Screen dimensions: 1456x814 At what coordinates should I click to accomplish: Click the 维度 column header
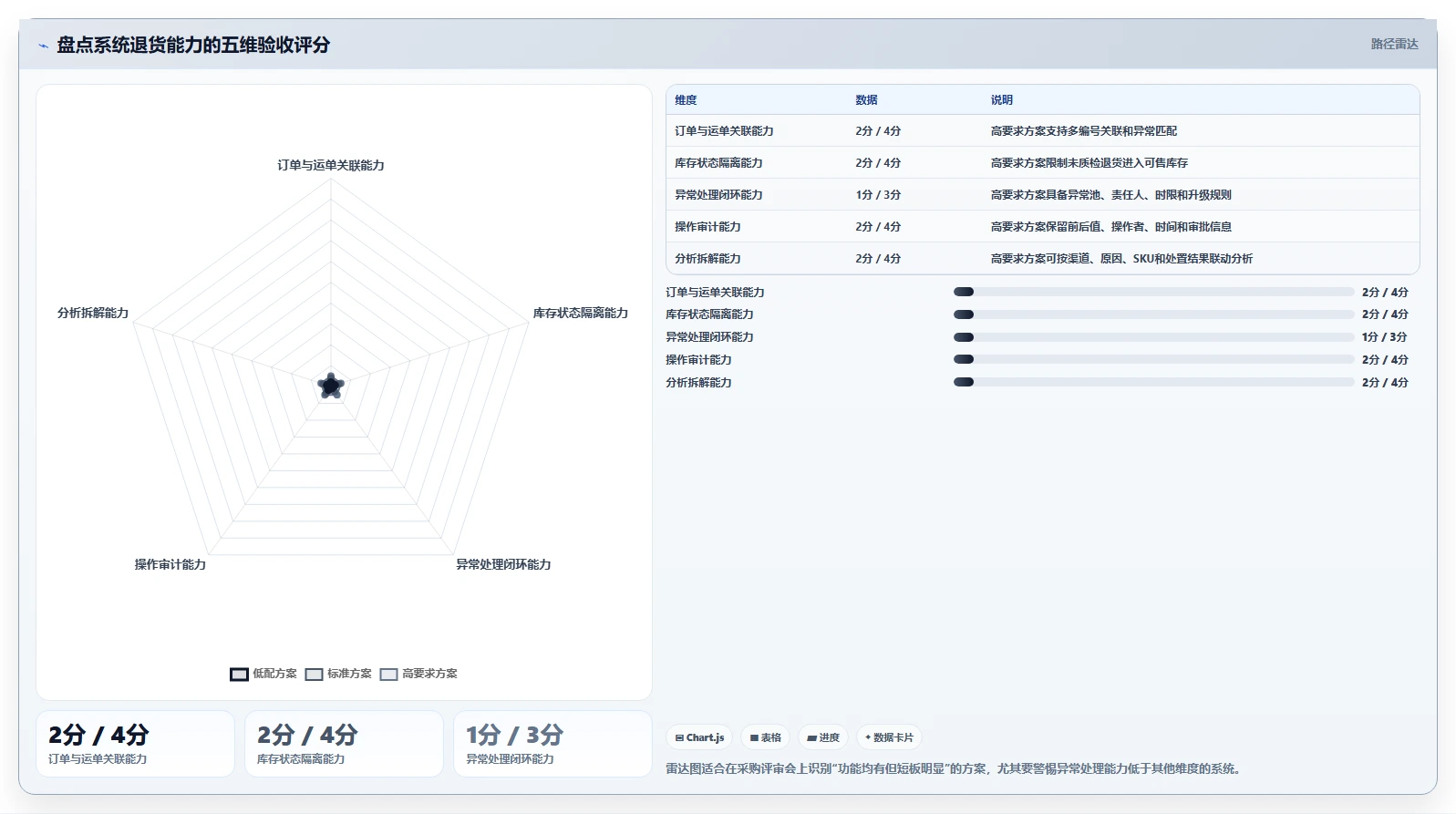point(686,100)
